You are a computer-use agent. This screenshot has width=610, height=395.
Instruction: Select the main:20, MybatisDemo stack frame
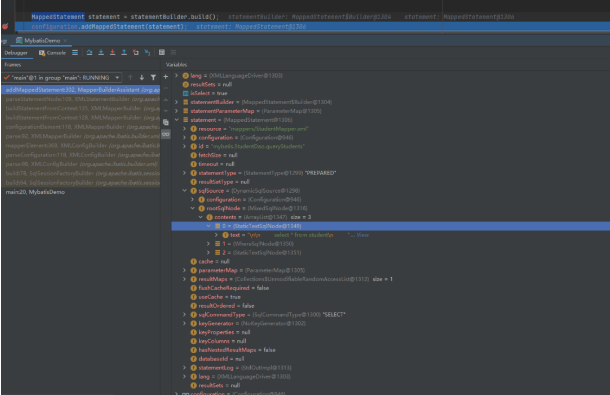point(35,192)
